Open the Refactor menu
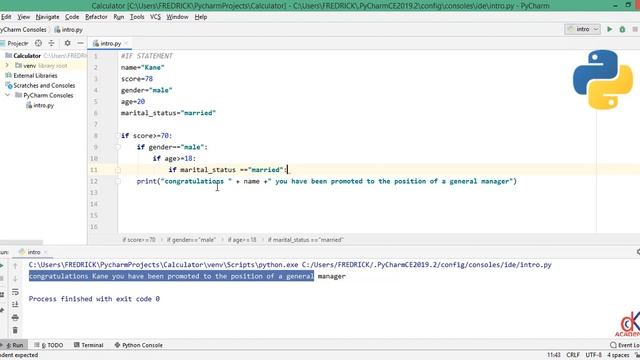640x360 pixels. (x=96, y=17)
